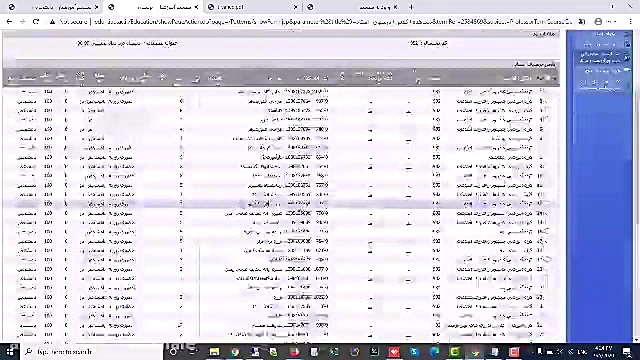Reload the page with the refresh icon
The height and width of the screenshot is (360, 640).
pos(36,22)
